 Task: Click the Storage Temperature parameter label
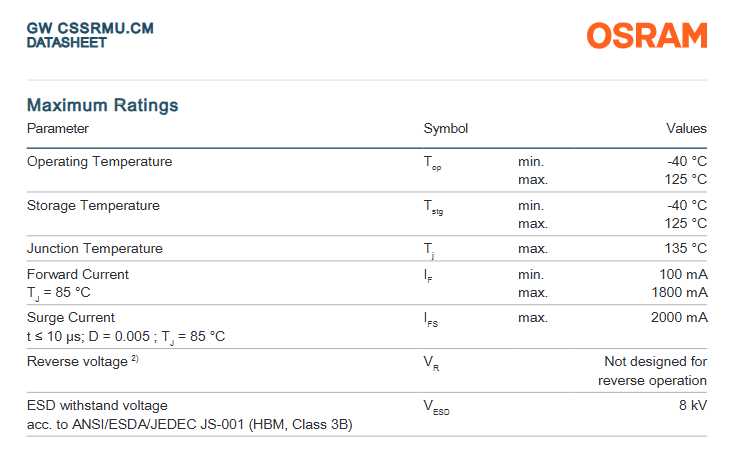(x=93, y=206)
